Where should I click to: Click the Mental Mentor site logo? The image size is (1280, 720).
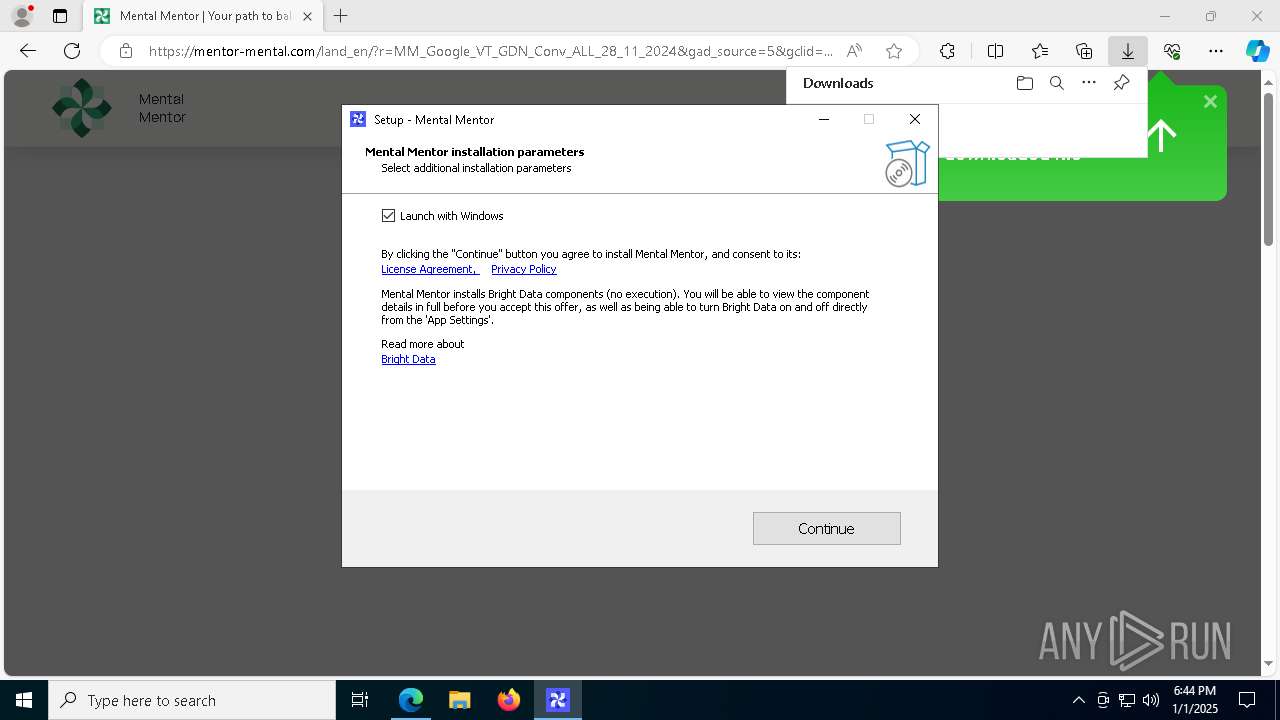[x=82, y=108]
